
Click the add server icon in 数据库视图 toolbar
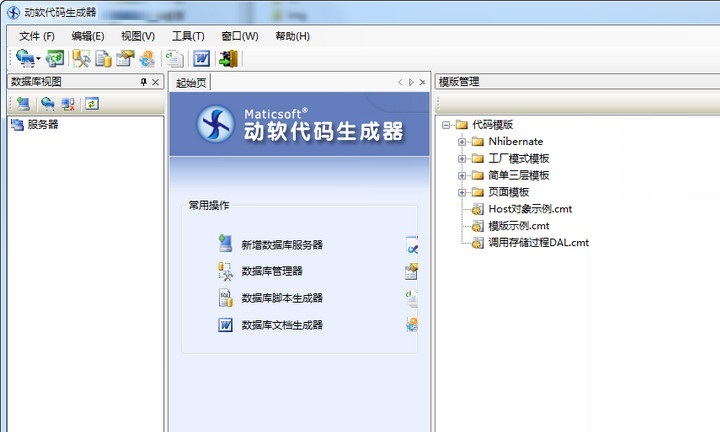pyautogui.click(x=23, y=104)
